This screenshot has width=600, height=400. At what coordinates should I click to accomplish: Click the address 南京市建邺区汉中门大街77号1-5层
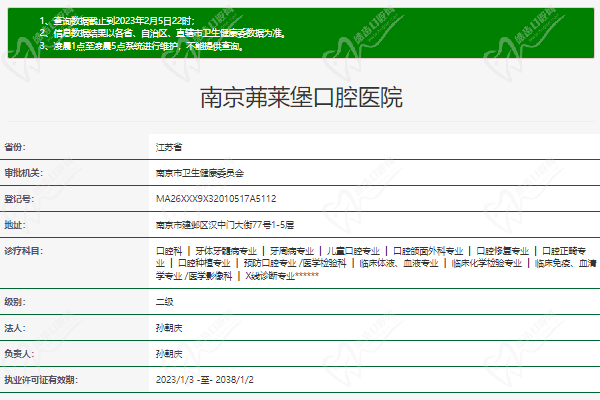(225, 225)
